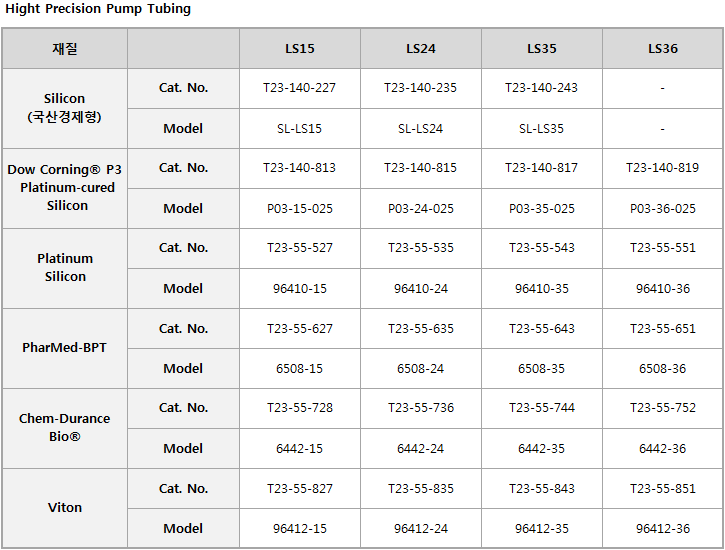Click the Platinum Silicon material cell
Viewport: 725px width, 550px height.
click(65, 268)
